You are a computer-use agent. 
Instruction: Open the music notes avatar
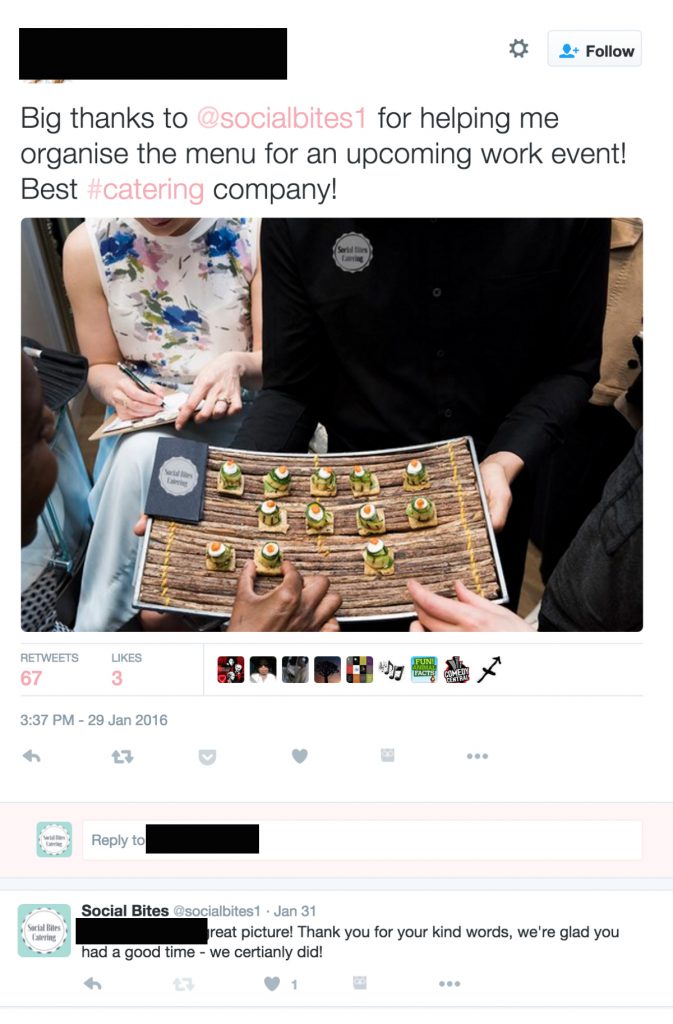pyautogui.click(x=392, y=669)
